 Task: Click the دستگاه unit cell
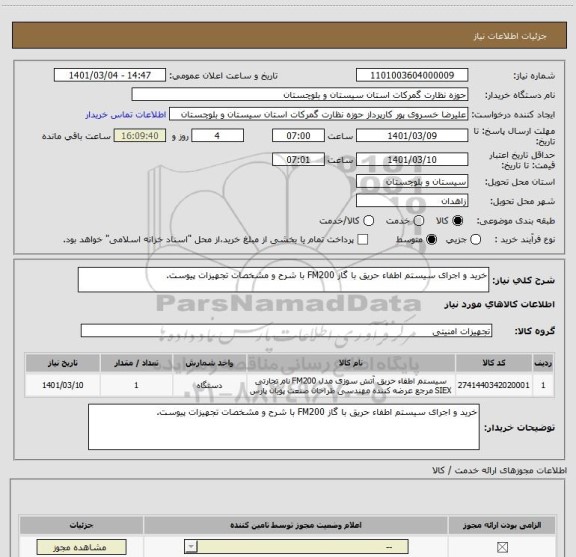(209, 385)
